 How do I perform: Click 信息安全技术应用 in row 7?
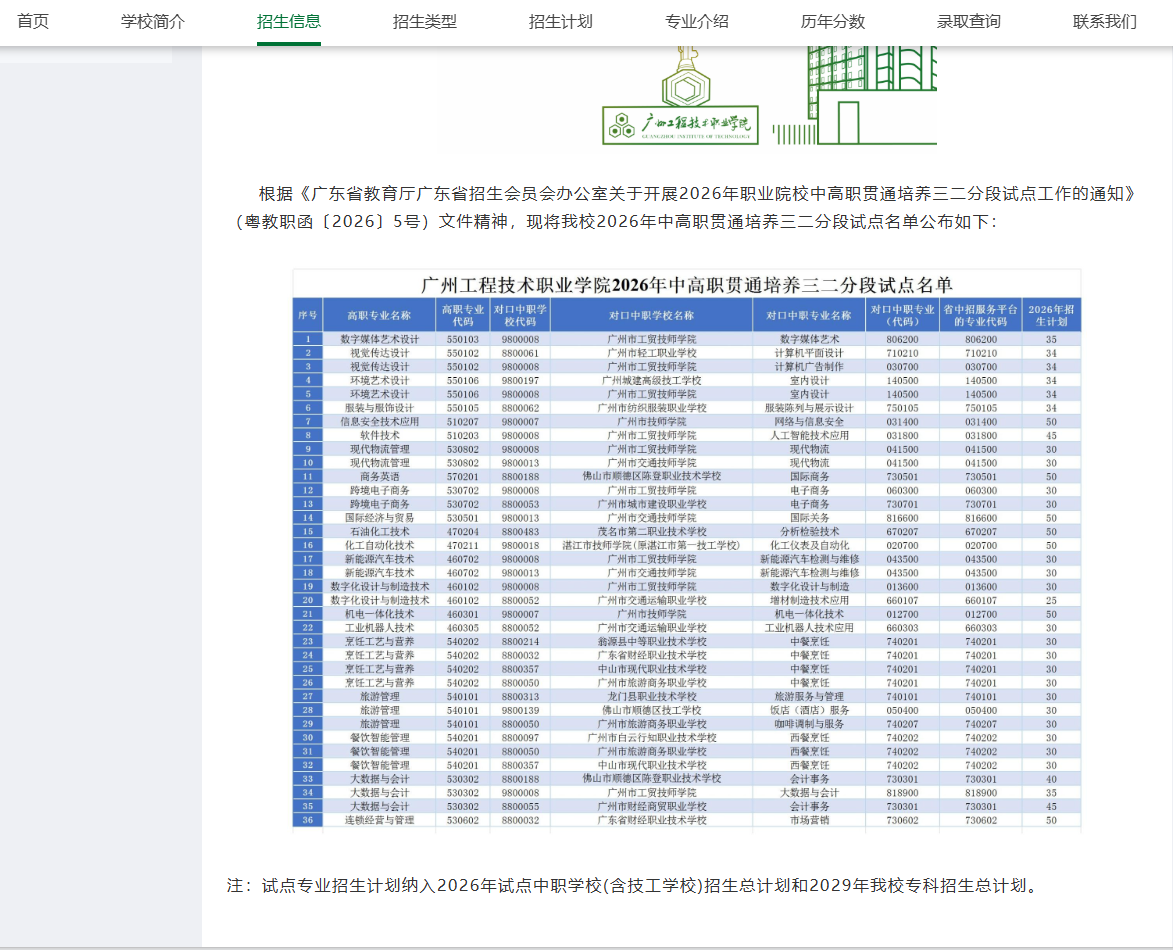380,422
